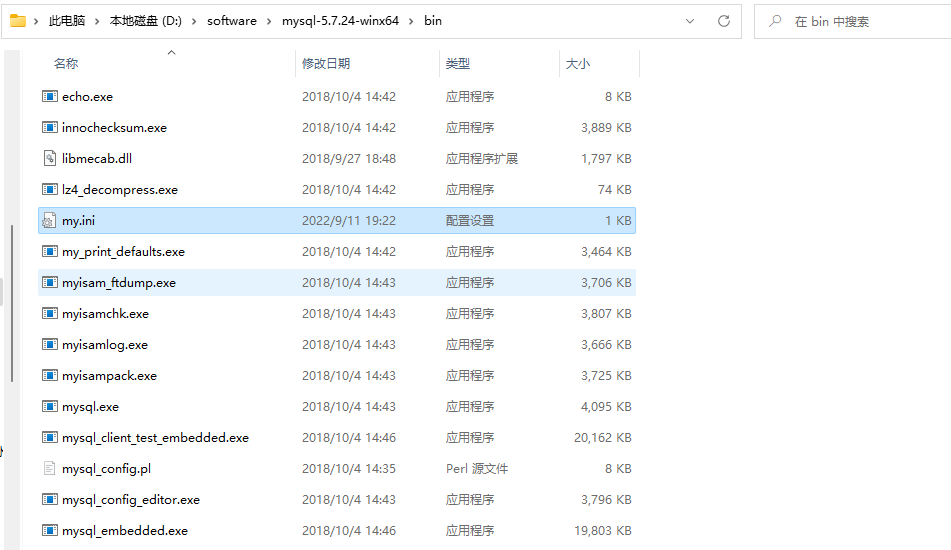Select the myisamchk.exe file name
The image size is (951, 550).
[105, 314]
